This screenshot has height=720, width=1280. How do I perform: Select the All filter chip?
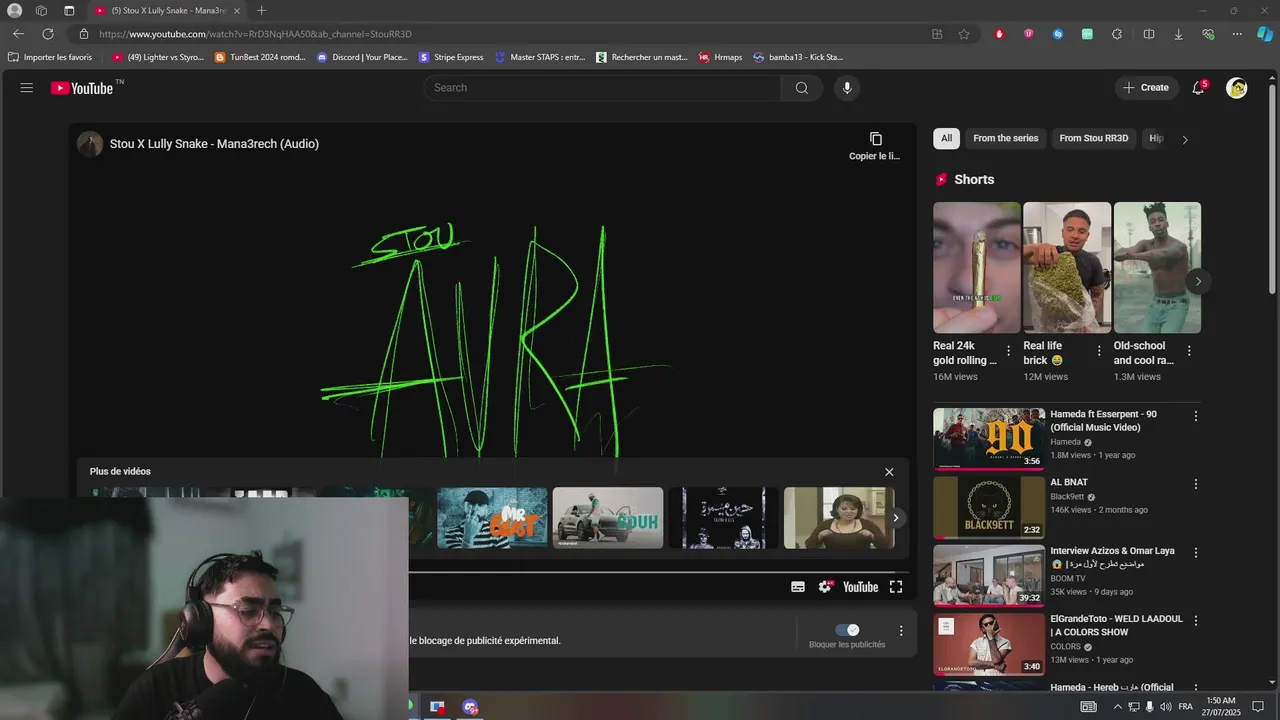[x=946, y=138]
